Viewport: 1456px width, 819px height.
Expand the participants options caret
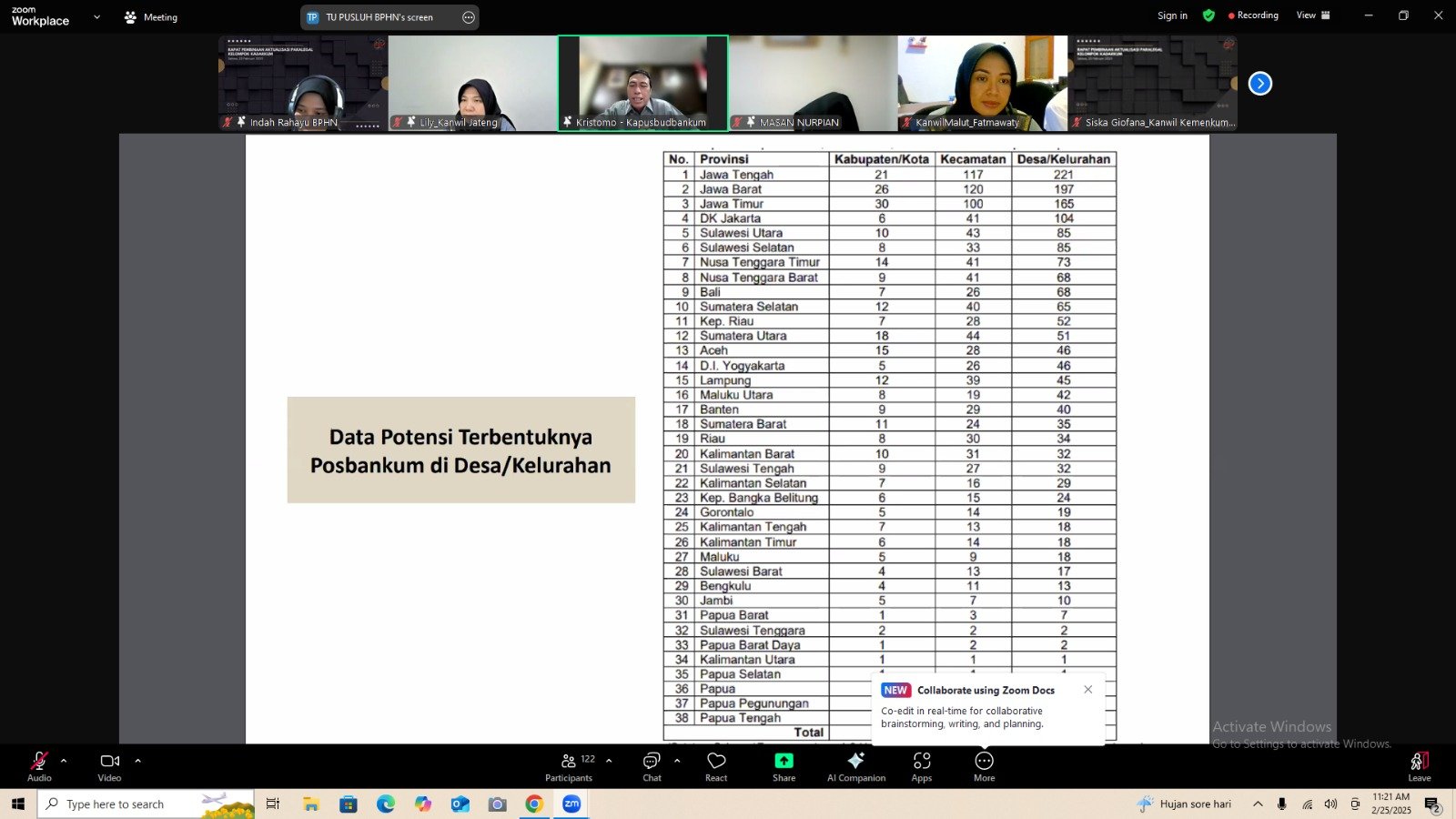(609, 760)
